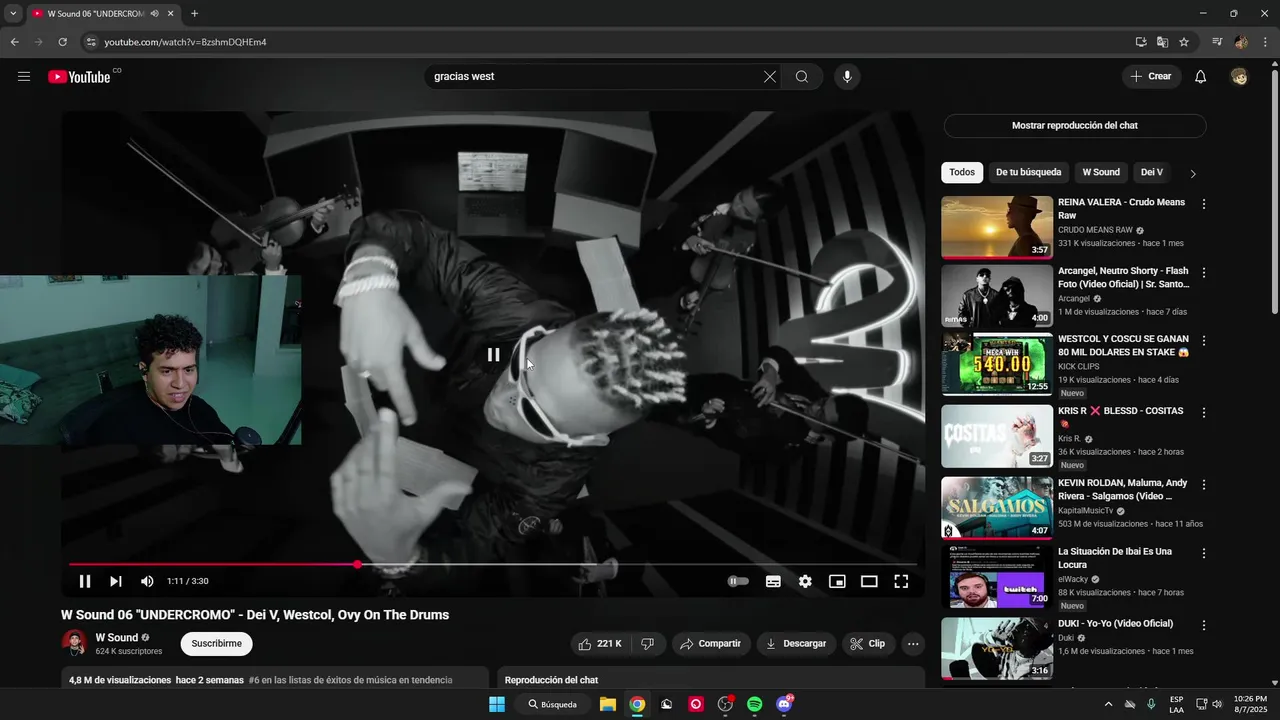Open Discord from the taskbar
This screenshot has width=1280, height=720.
point(784,704)
